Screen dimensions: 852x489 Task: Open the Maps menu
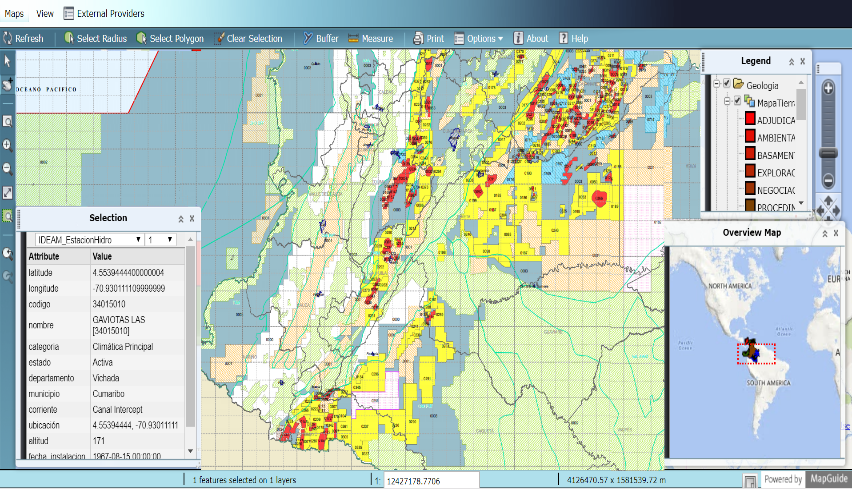tap(14, 14)
